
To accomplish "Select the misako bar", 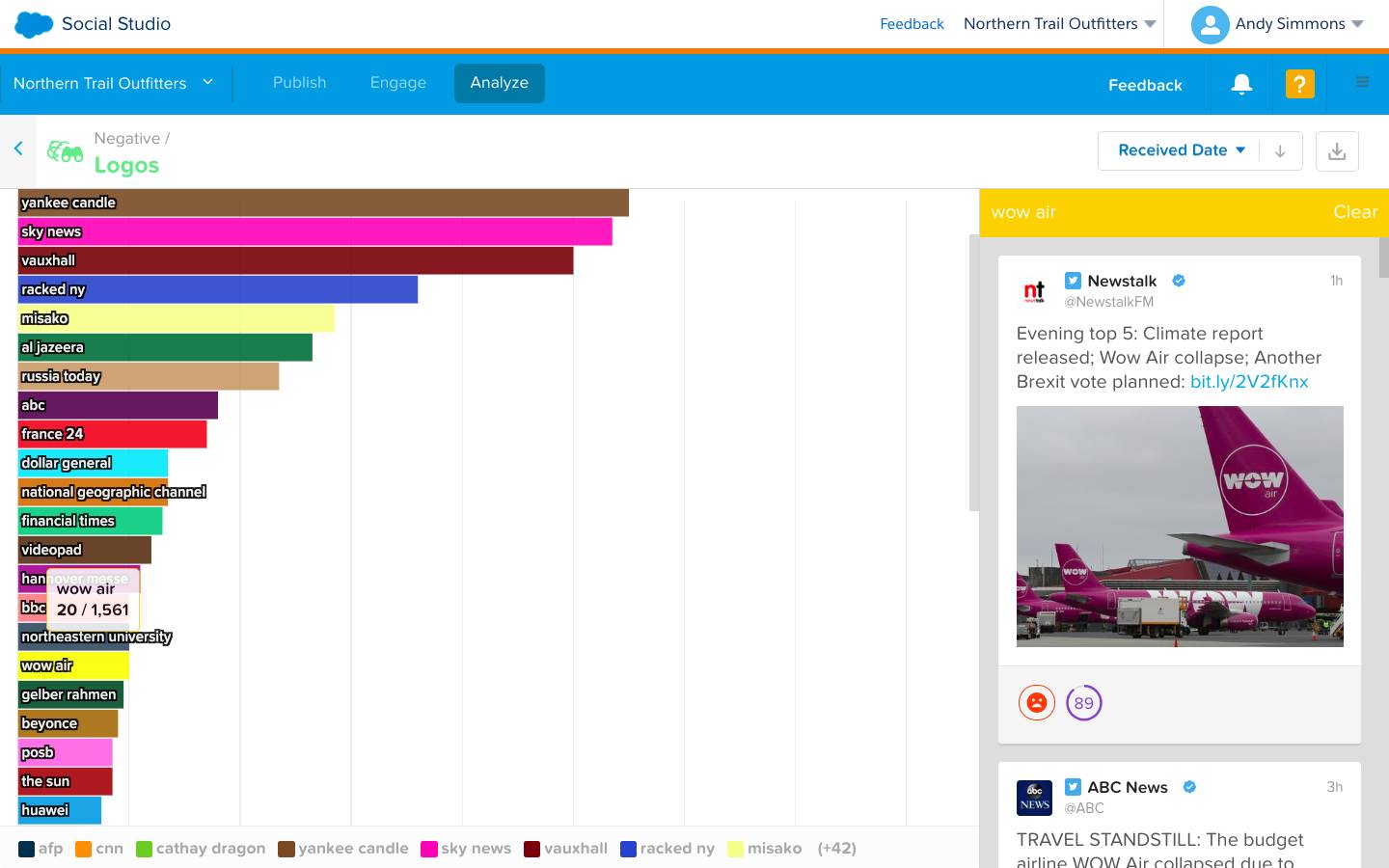I will [x=177, y=318].
